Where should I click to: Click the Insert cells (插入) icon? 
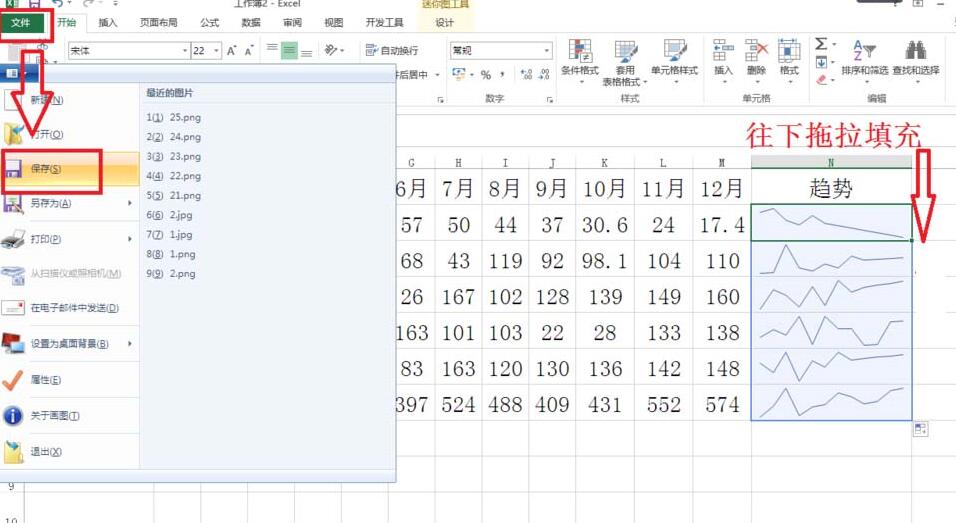click(723, 52)
